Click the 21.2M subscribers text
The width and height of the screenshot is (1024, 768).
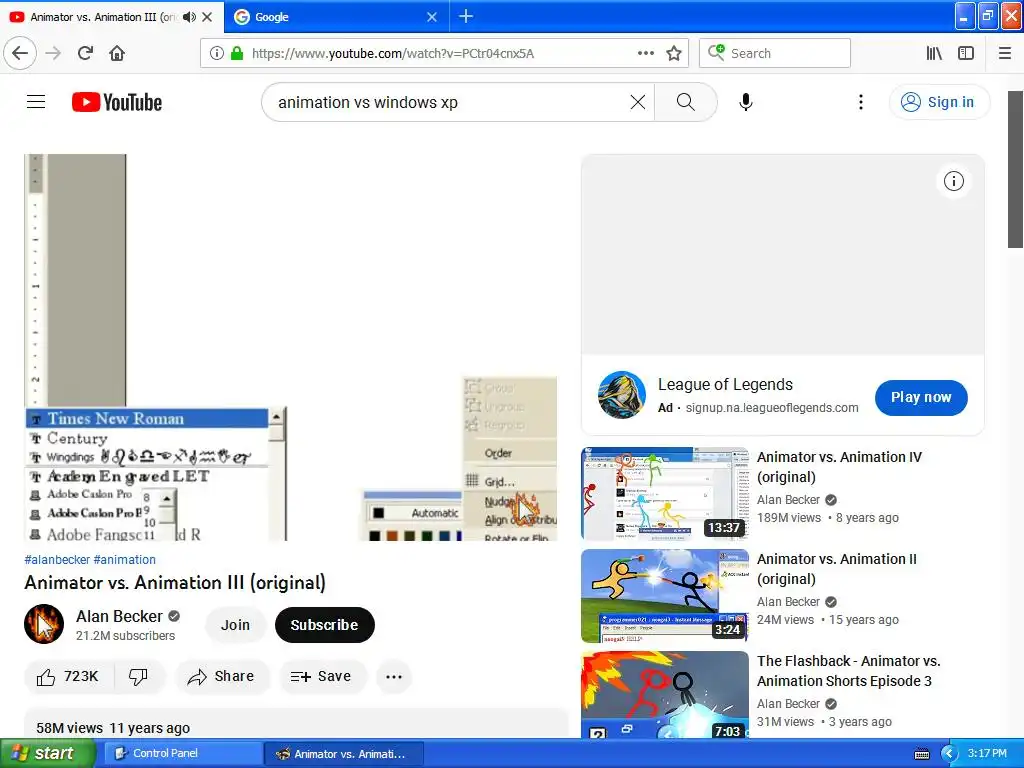125,636
